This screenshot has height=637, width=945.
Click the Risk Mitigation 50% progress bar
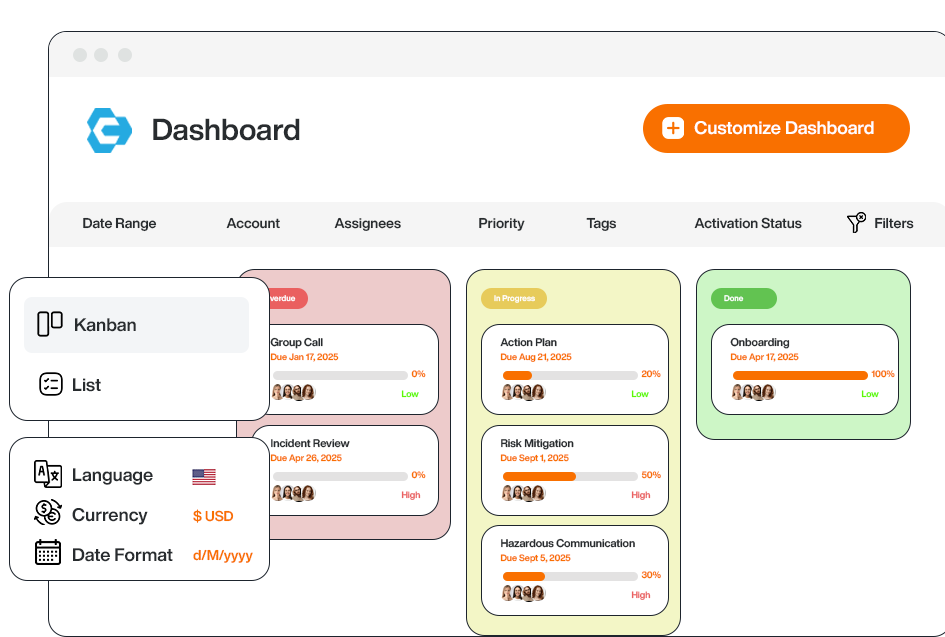click(570, 476)
